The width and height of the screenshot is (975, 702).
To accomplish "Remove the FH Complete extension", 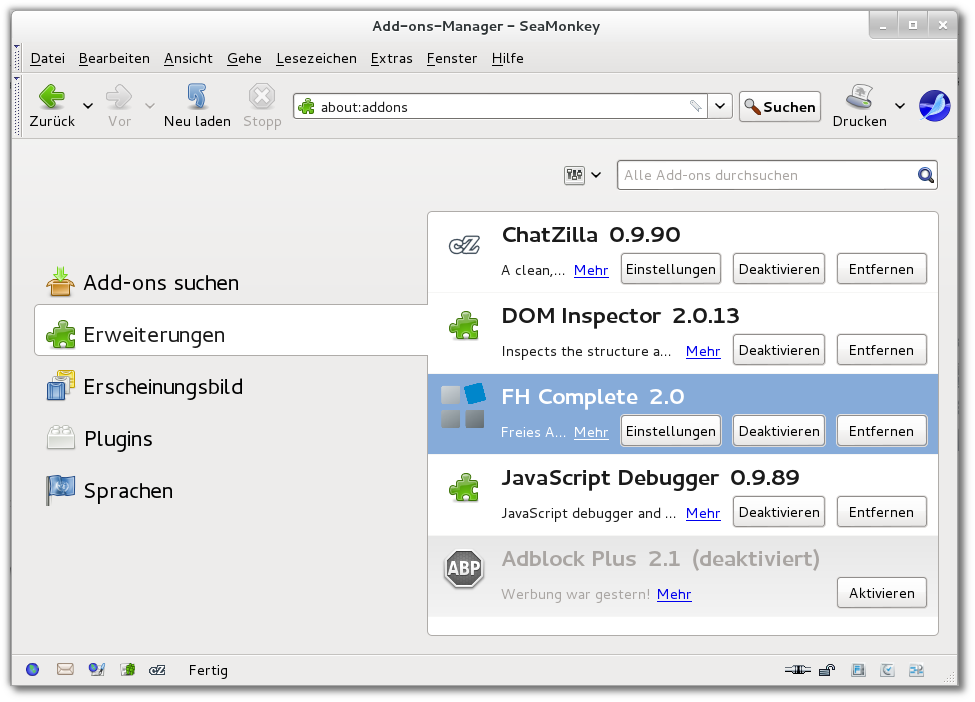I will [881, 431].
